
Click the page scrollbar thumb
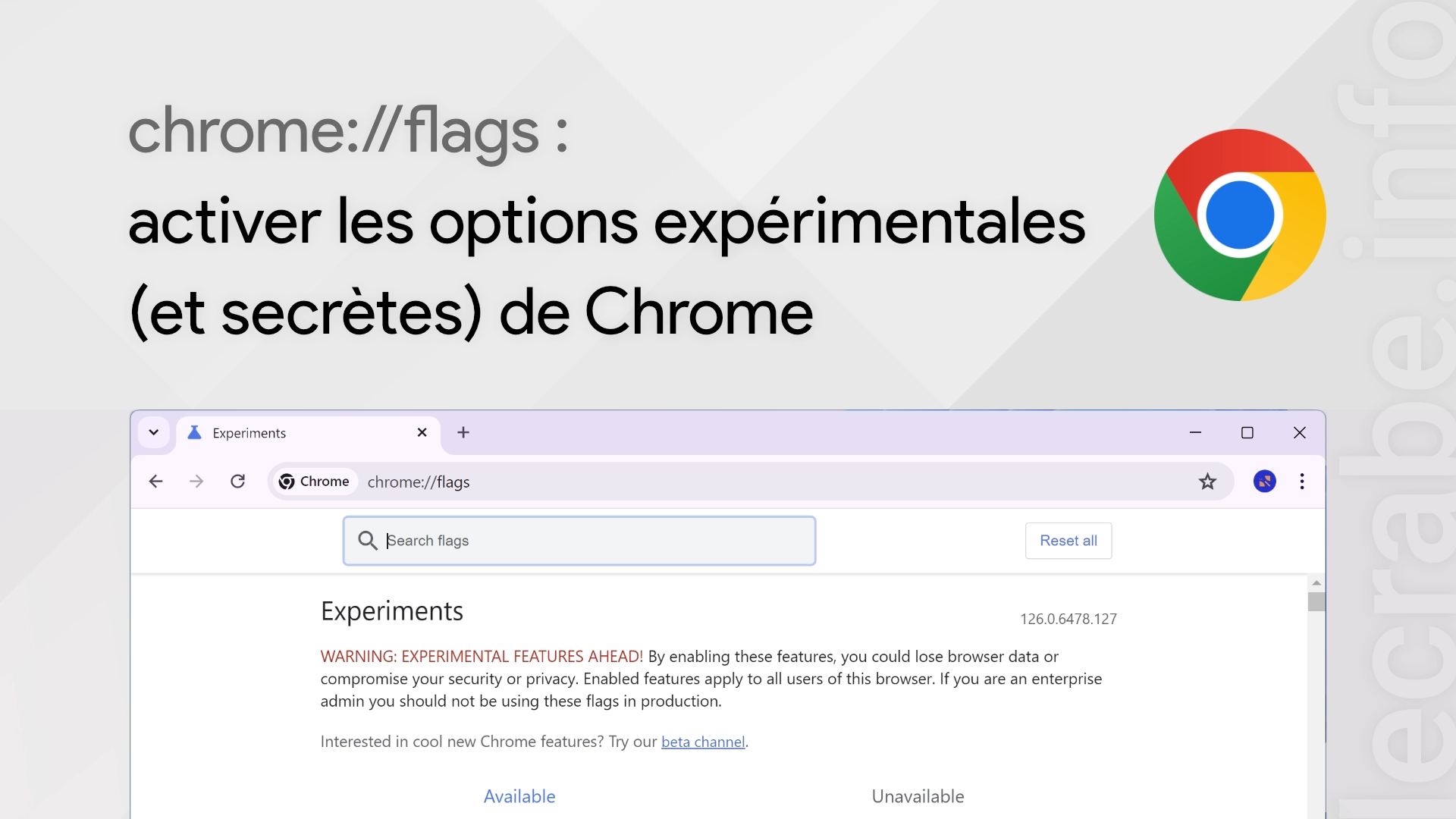coord(1316,601)
